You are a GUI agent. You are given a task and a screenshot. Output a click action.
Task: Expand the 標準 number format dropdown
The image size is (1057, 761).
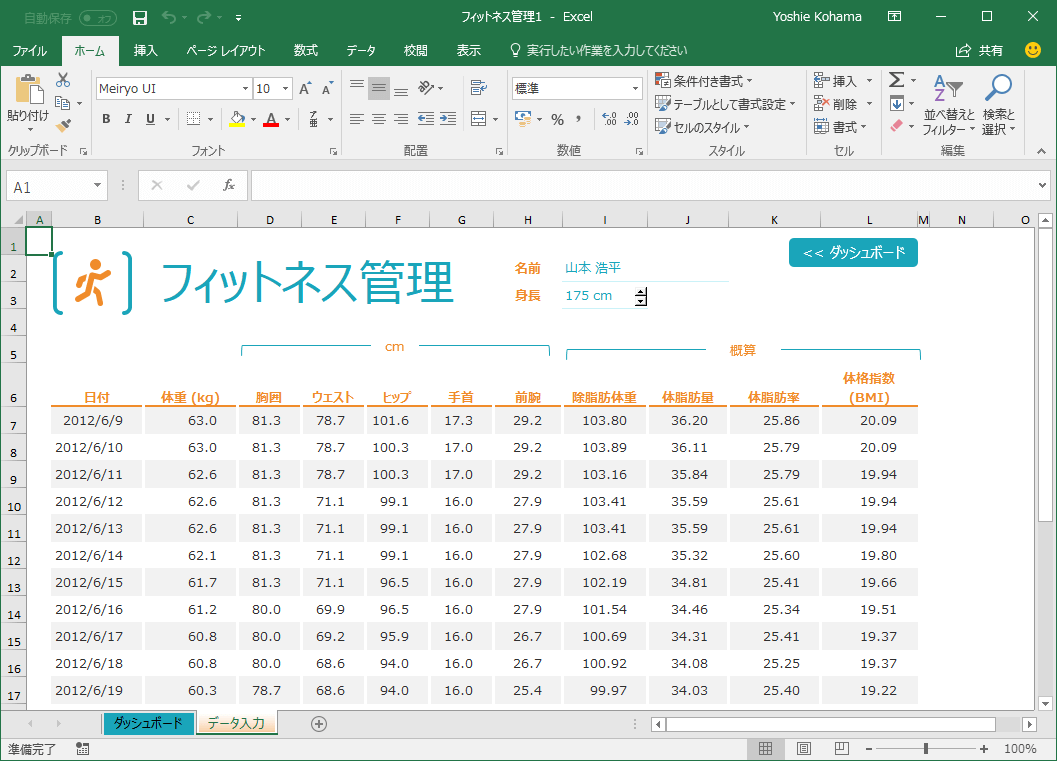click(635, 89)
